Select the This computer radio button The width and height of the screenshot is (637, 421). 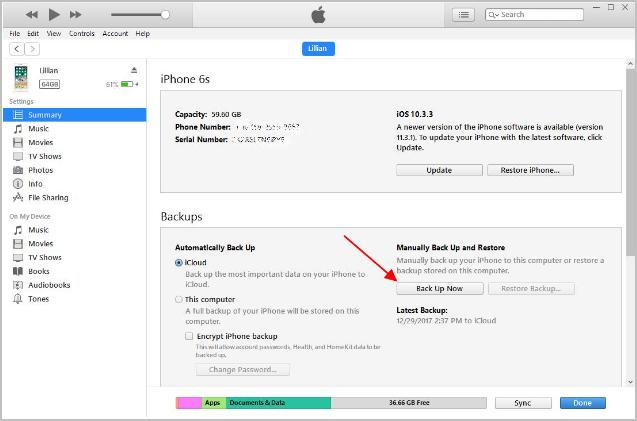pos(178,299)
